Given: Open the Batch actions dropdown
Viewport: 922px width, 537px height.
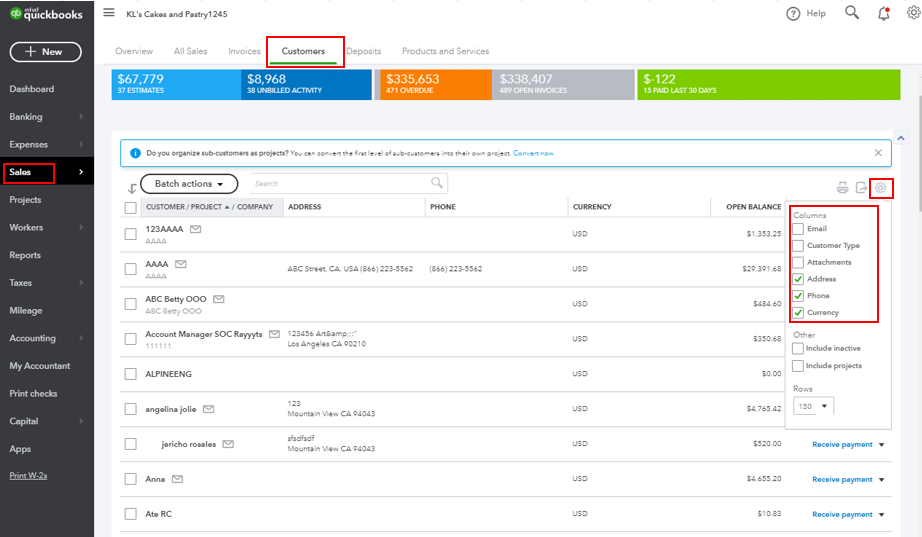Looking at the screenshot, I should point(189,184).
